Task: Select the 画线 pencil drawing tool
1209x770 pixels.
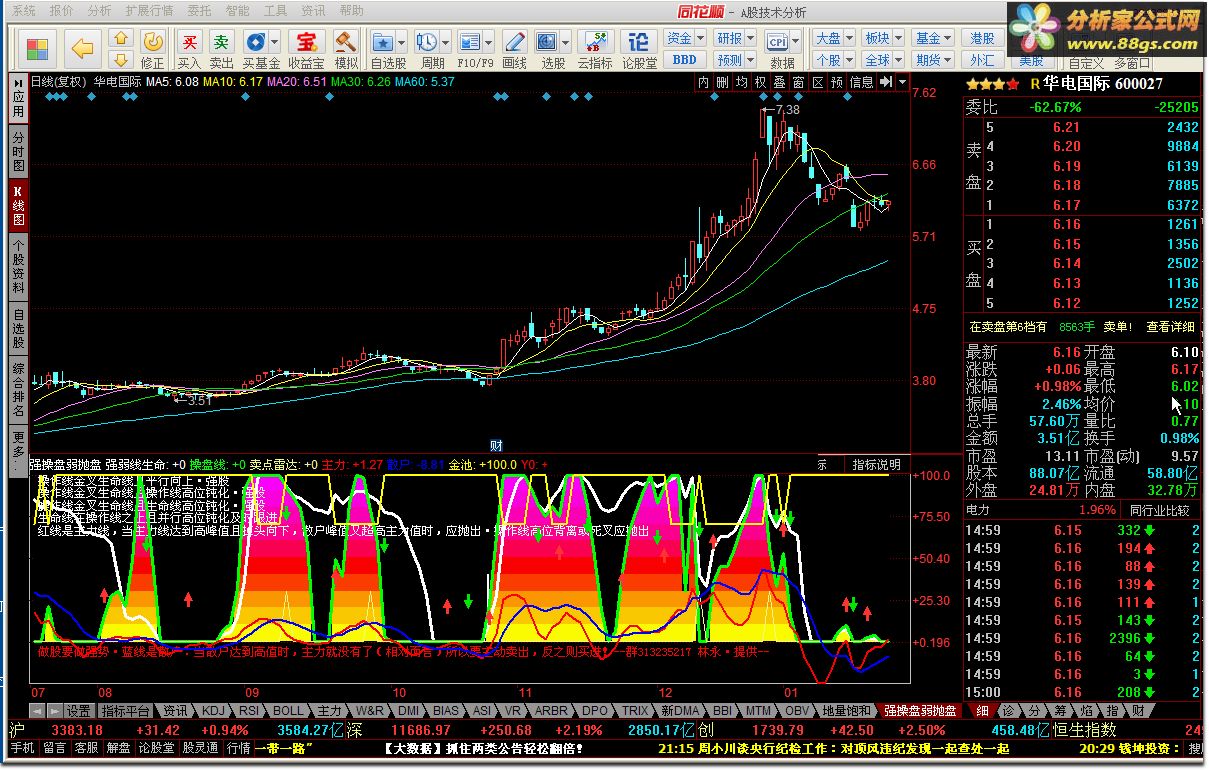Action: [514, 41]
